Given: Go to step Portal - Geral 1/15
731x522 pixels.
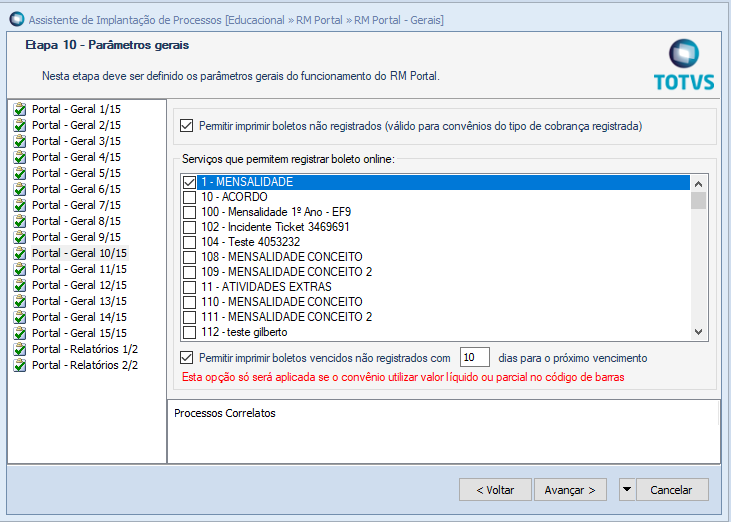Looking at the screenshot, I should 76,110.
